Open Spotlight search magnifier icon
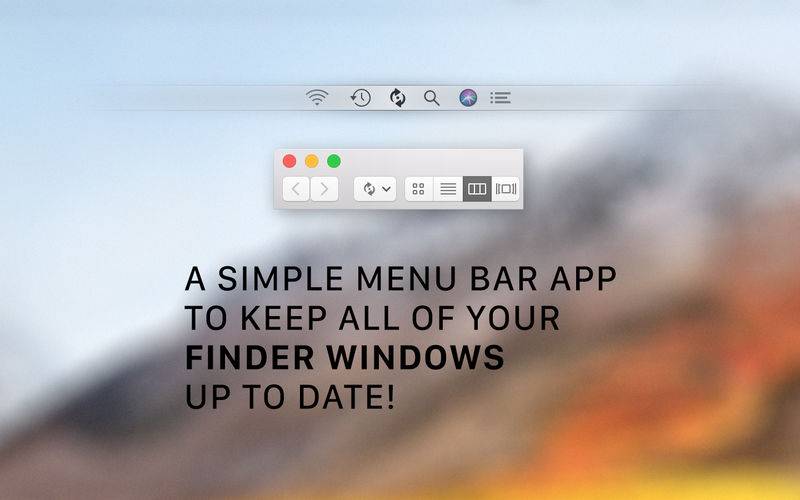Viewport: 800px width, 500px height. (432, 97)
